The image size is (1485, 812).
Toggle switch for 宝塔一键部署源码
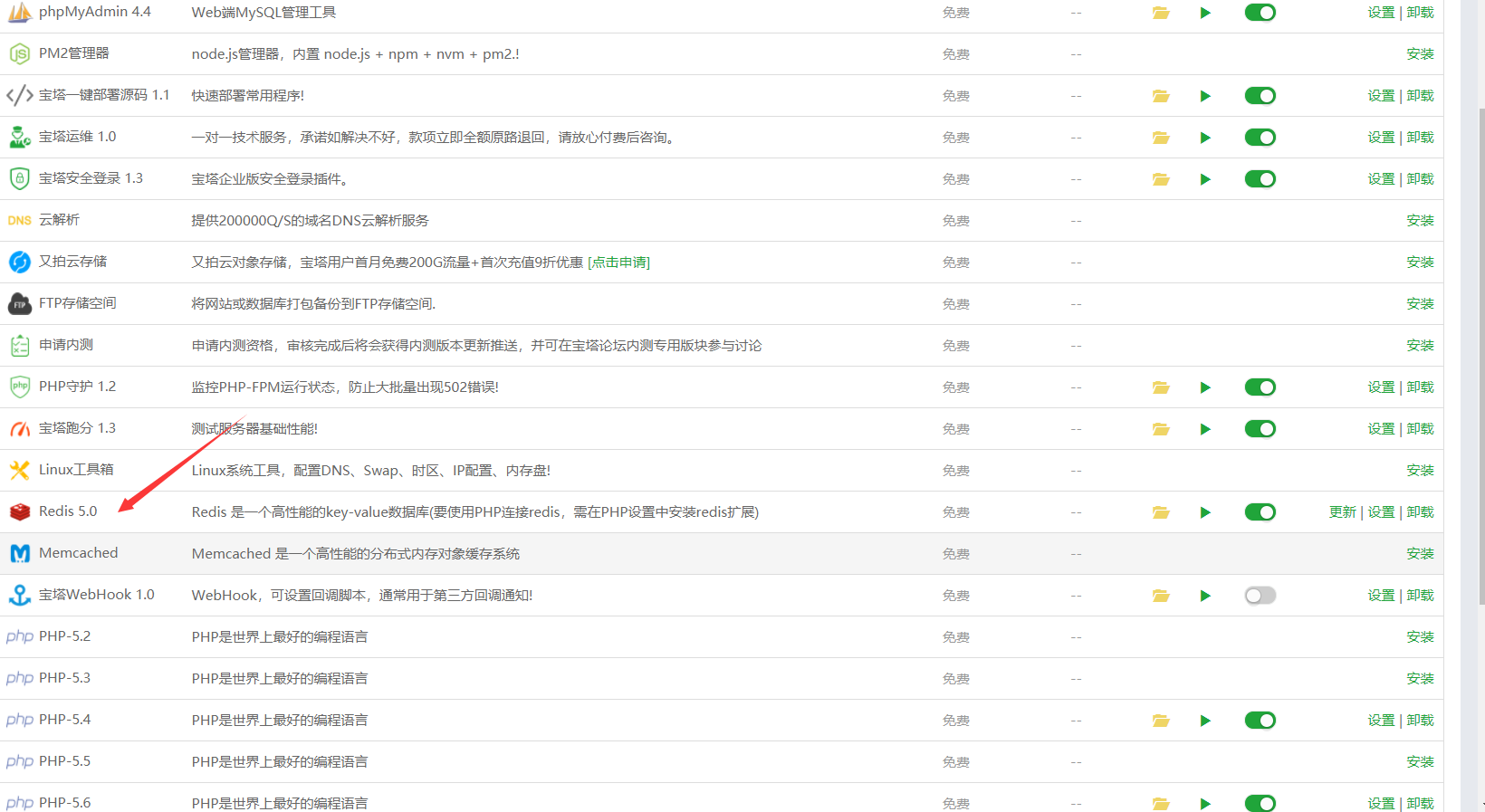[1260, 96]
